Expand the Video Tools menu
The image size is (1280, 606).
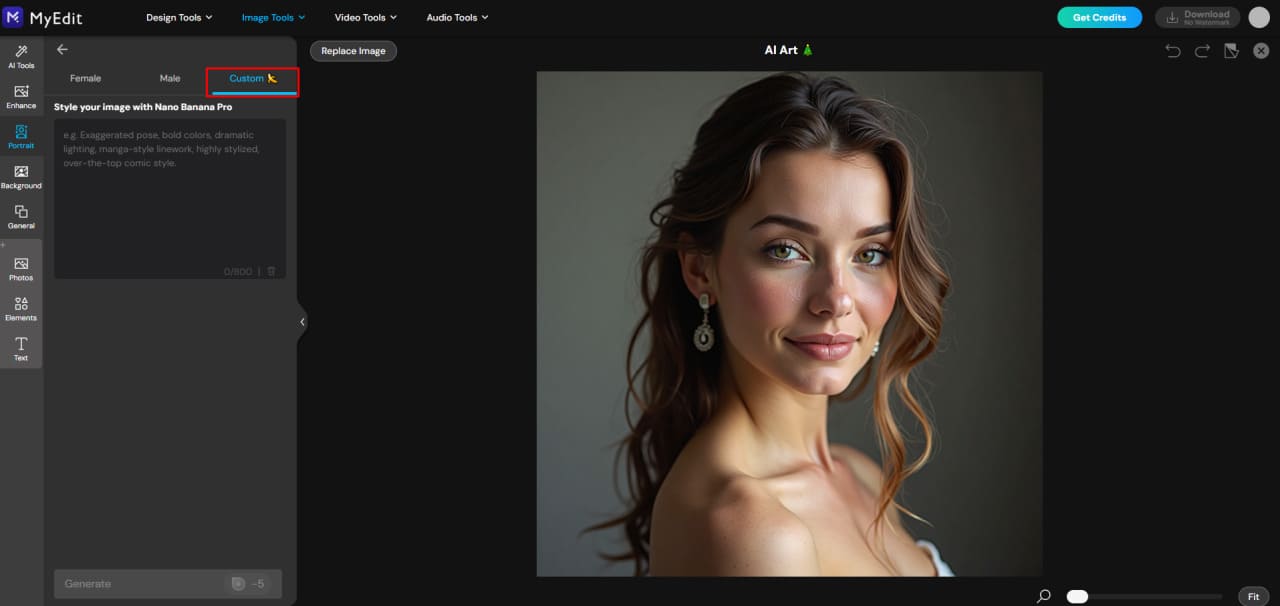click(364, 17)
